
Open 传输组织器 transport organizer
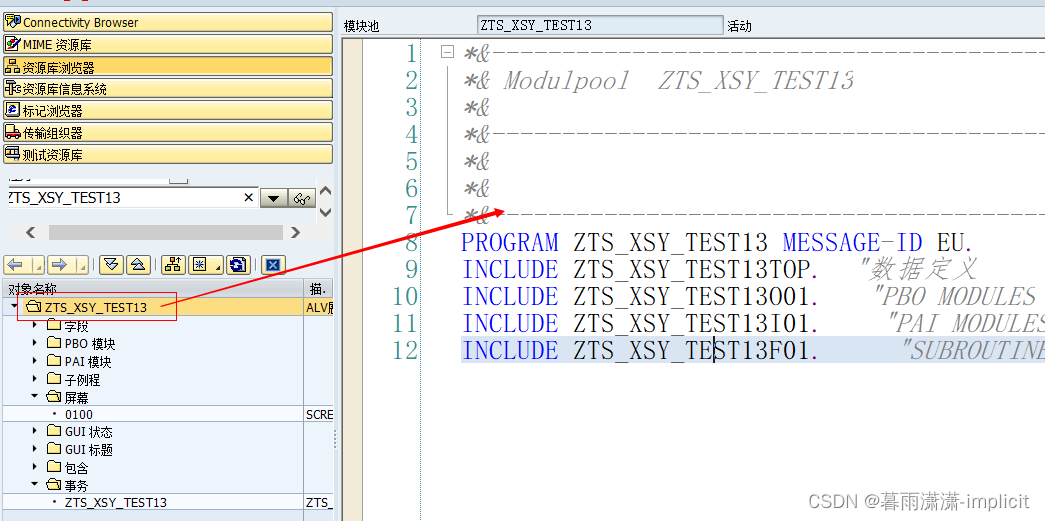(x=167, y=132)
